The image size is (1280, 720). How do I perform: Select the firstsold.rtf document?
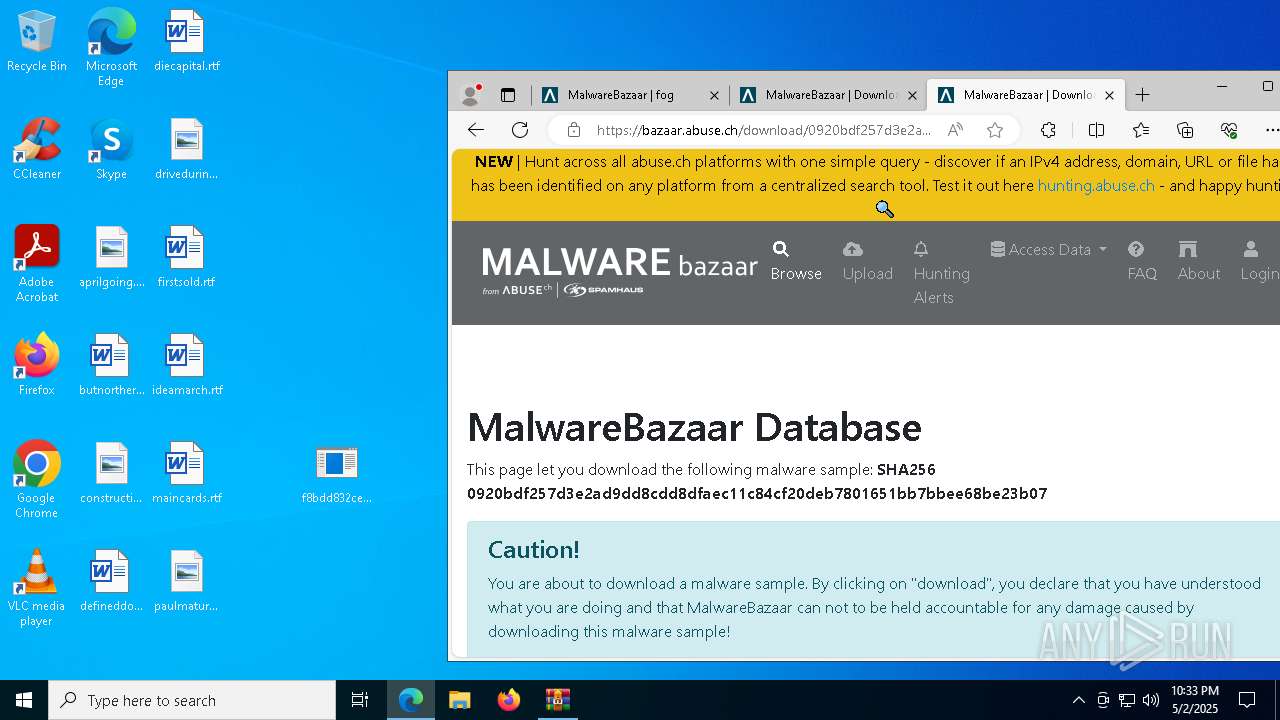186,258
